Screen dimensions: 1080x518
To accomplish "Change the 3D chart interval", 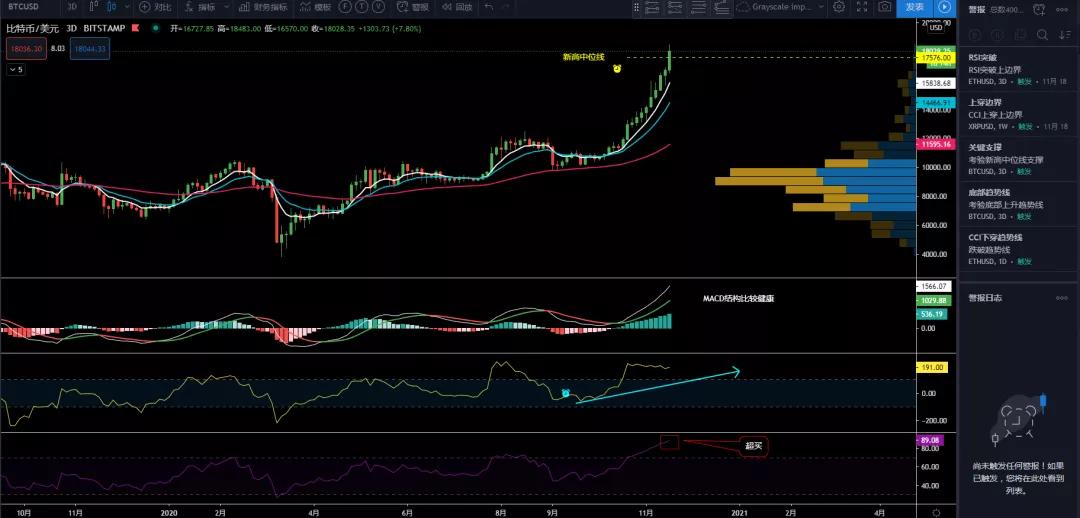I will (x=72, y=7).
